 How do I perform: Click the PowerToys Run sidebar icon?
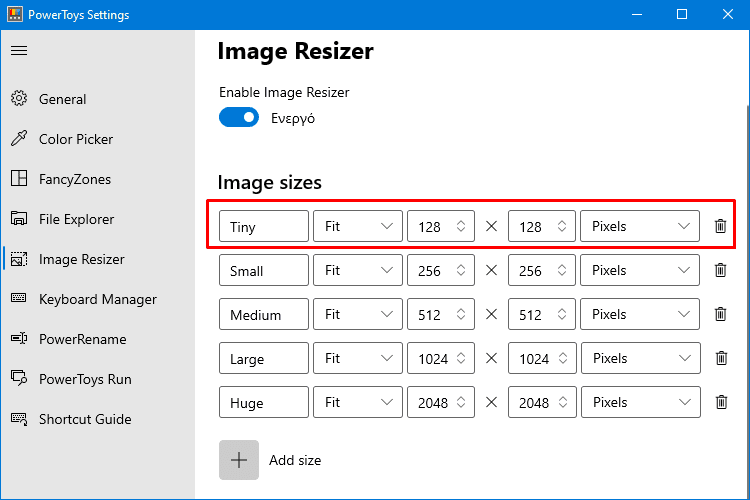pyautogui.click(x=19, y=378)
